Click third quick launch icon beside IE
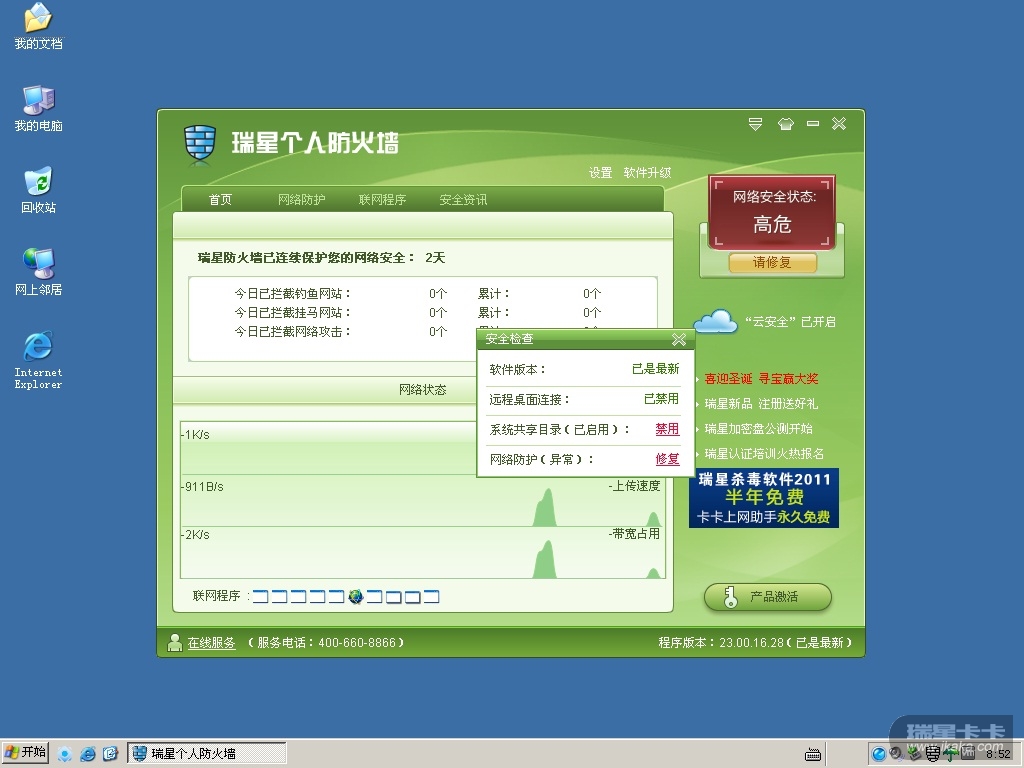This screenshot has width=1024, height=768. pos(110,754)
